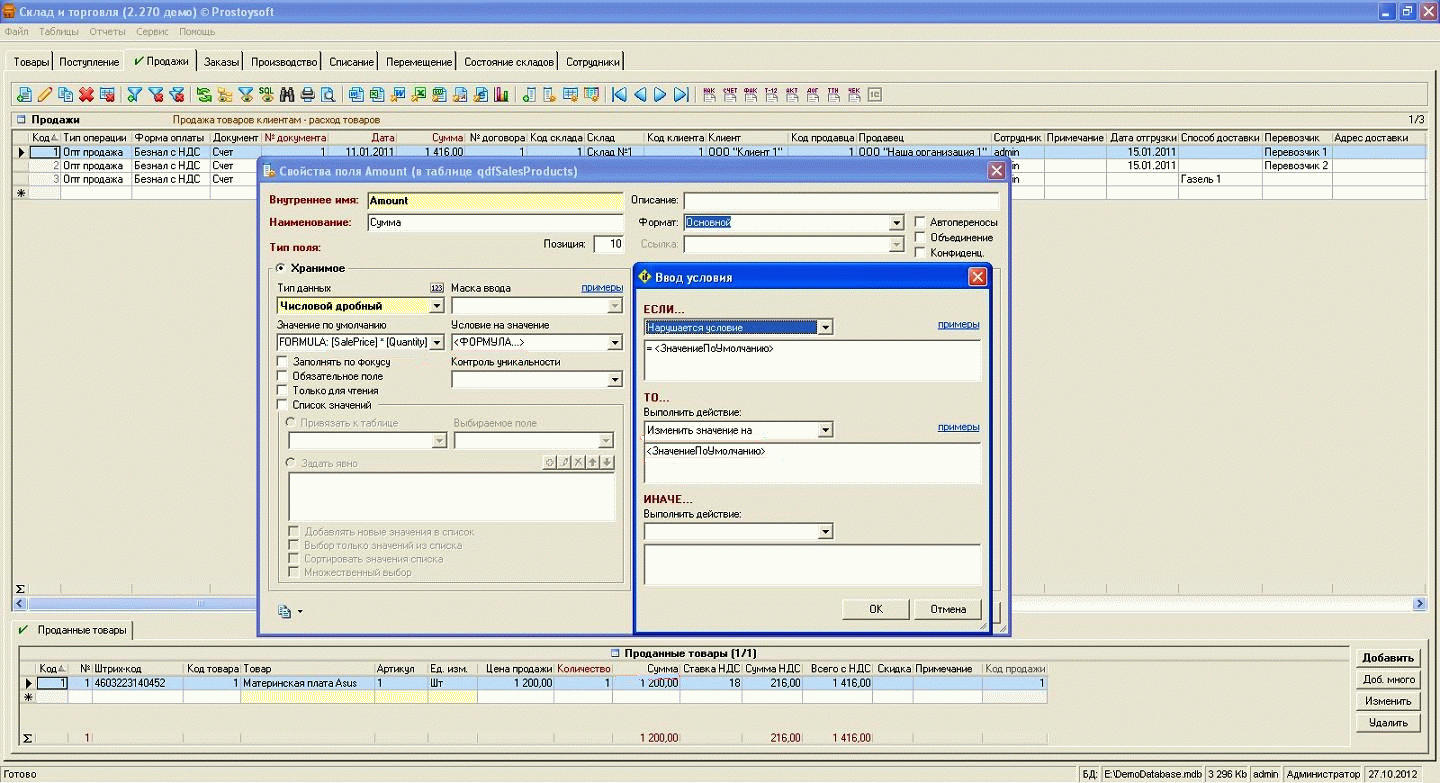Switch to the Производство tab
The image size is (1440, 783).
click(284, 62)
